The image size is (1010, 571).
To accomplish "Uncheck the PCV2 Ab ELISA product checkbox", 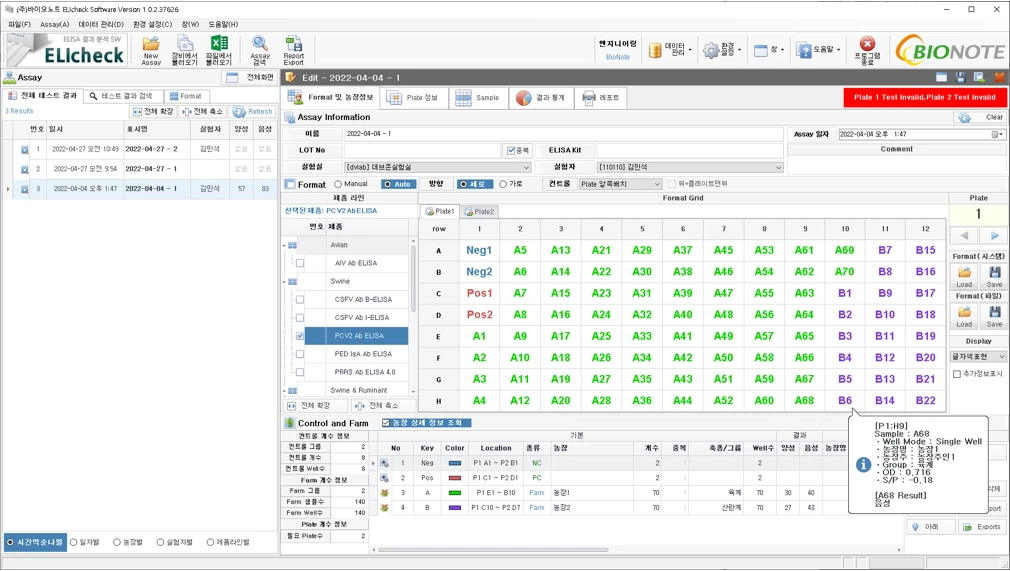I will [300, 336].
